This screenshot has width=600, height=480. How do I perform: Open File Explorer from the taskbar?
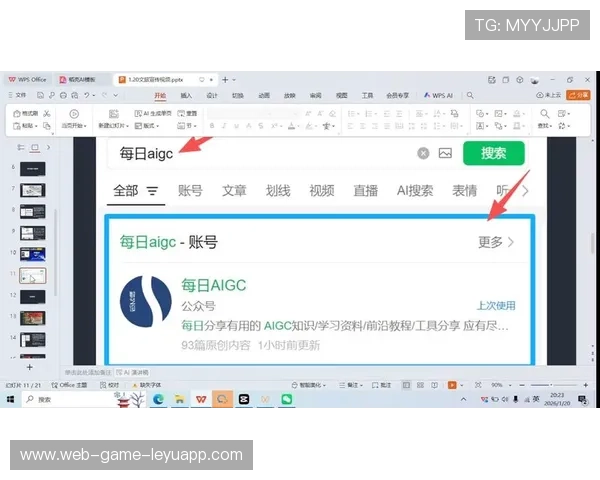coord(179,399)
